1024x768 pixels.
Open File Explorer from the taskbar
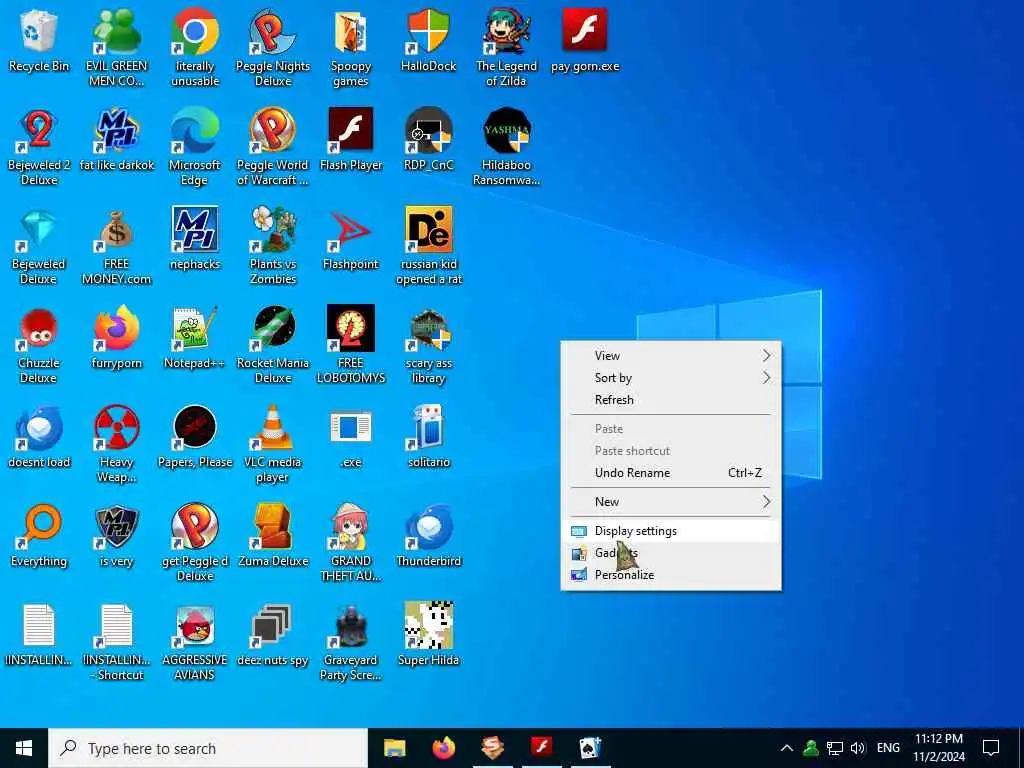[394, 748]
